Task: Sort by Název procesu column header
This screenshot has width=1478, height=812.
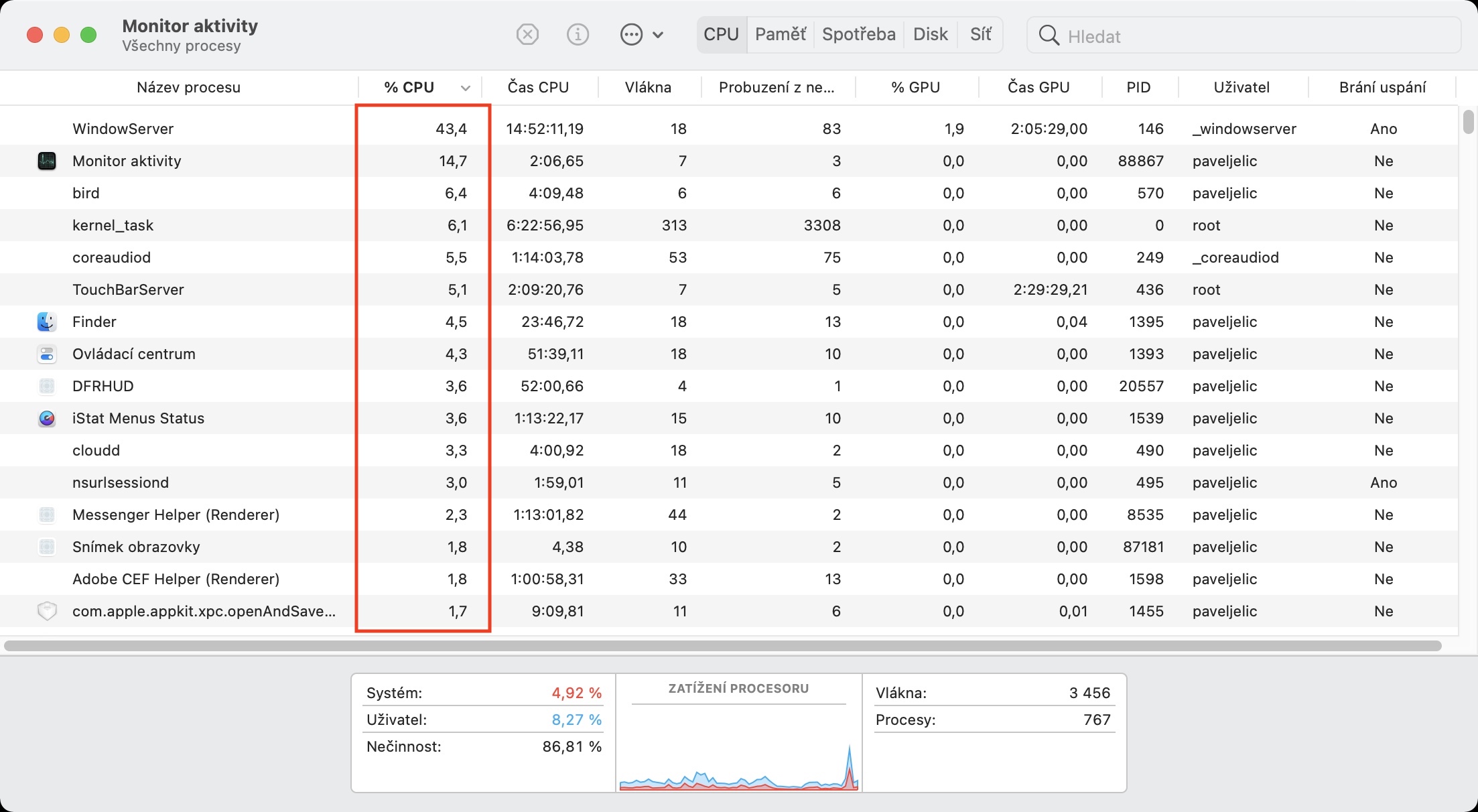Action: click(x=188, y=87)
